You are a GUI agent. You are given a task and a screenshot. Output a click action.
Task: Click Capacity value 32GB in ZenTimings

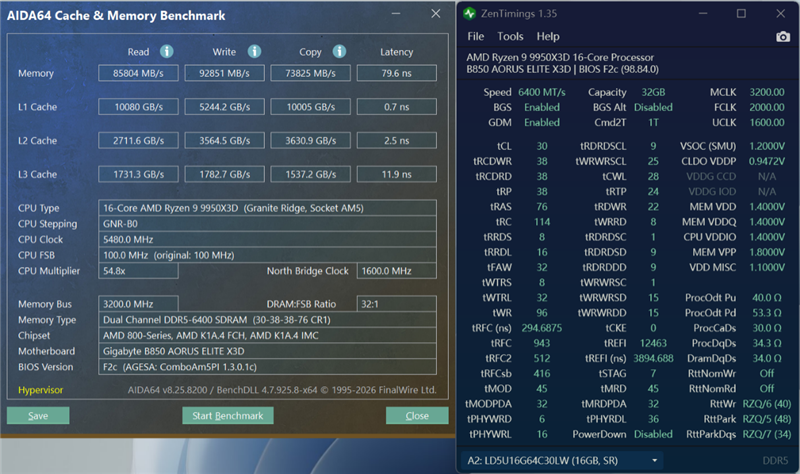tap(653, 92)
